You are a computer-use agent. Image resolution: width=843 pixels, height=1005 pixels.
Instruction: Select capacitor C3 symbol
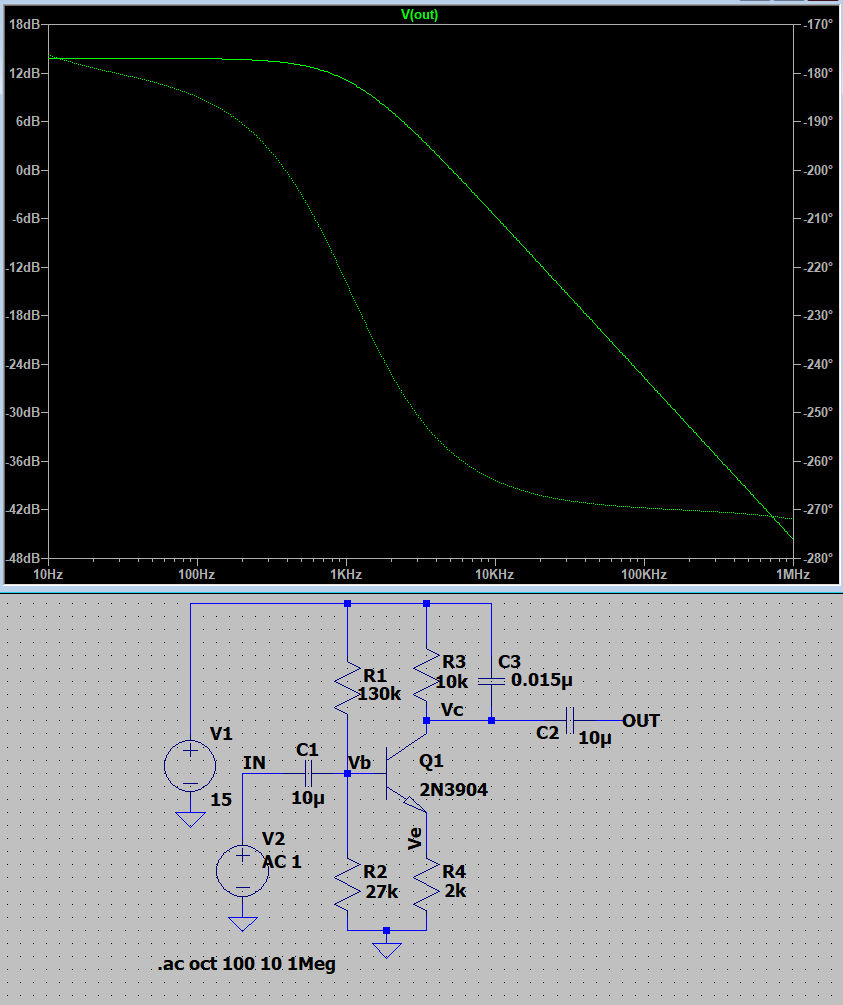pyautogui.click(x=491, y=680)
